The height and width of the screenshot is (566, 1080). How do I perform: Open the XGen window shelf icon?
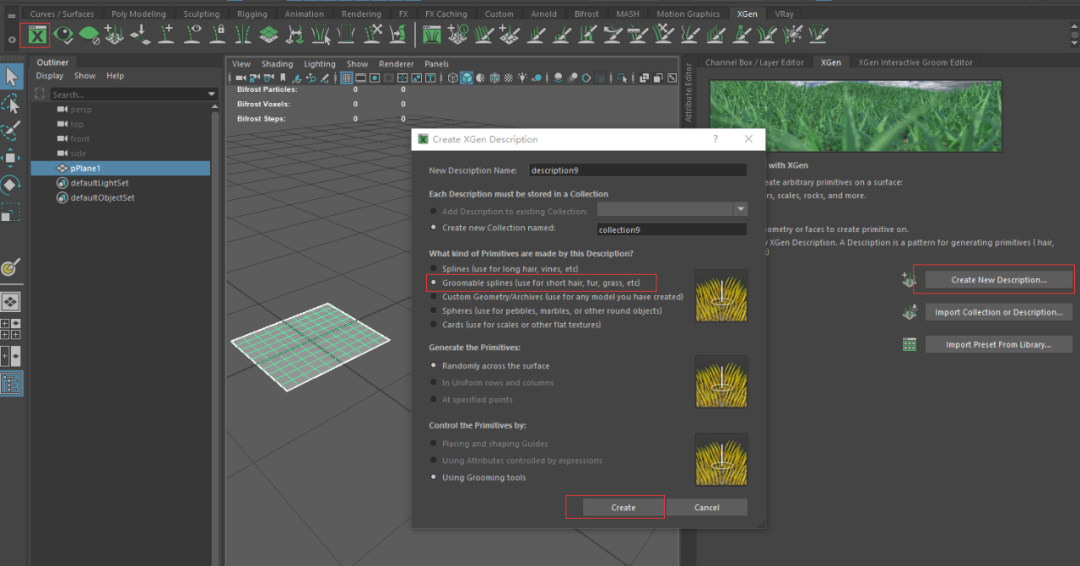37,35
